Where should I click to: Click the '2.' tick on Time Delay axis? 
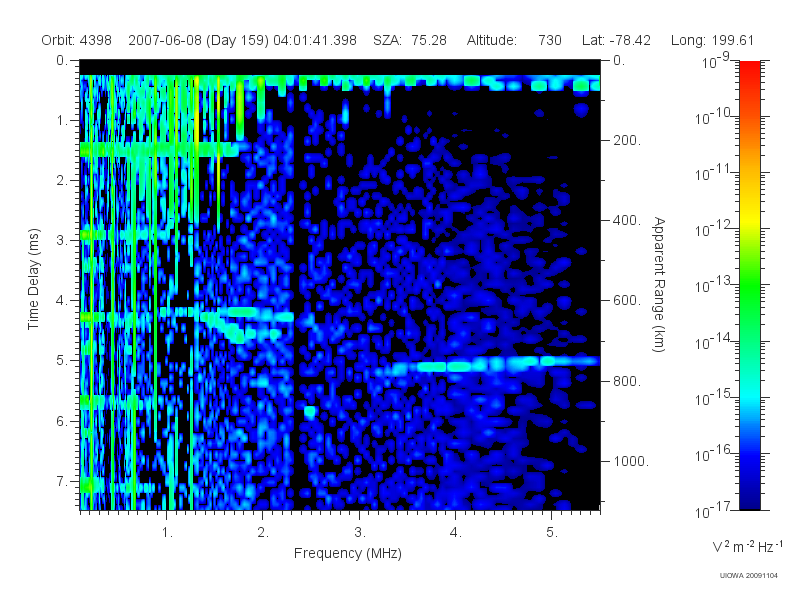pyautogui.click(x=62, y=181)
